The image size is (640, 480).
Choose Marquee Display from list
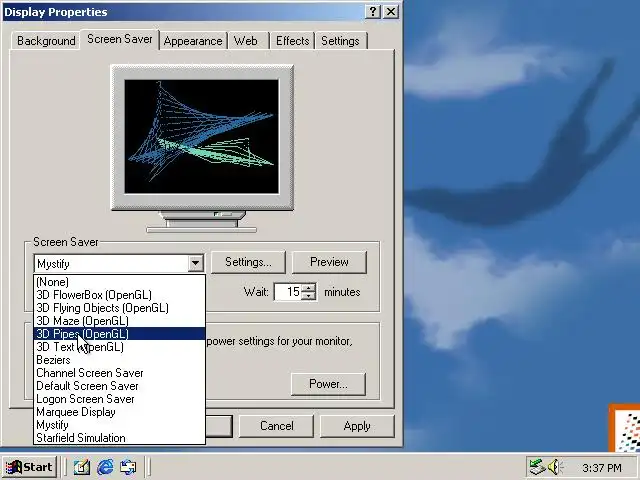point(119,412)
